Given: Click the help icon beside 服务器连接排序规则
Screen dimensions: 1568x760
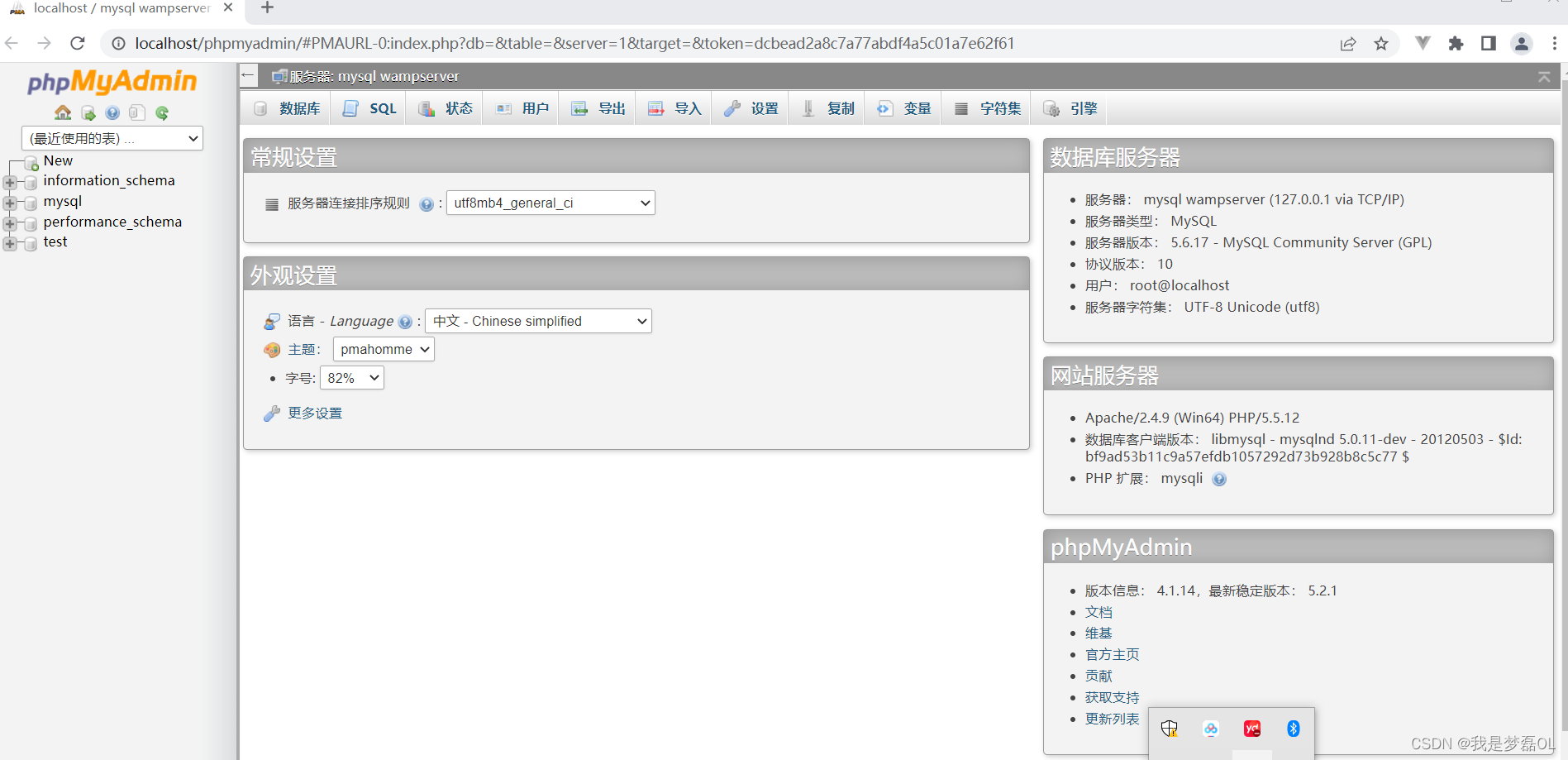Looking at the screenshot, I should pyautogui.click(x=426, y=203).
